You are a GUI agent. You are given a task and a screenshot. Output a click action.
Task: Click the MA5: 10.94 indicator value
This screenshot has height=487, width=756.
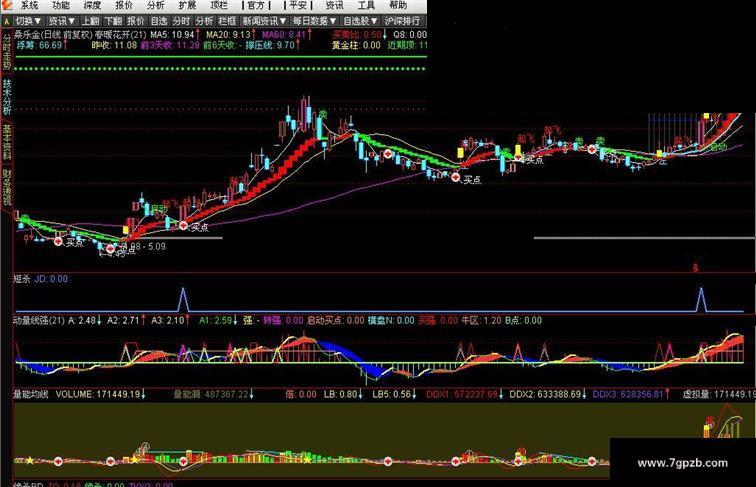175,35
